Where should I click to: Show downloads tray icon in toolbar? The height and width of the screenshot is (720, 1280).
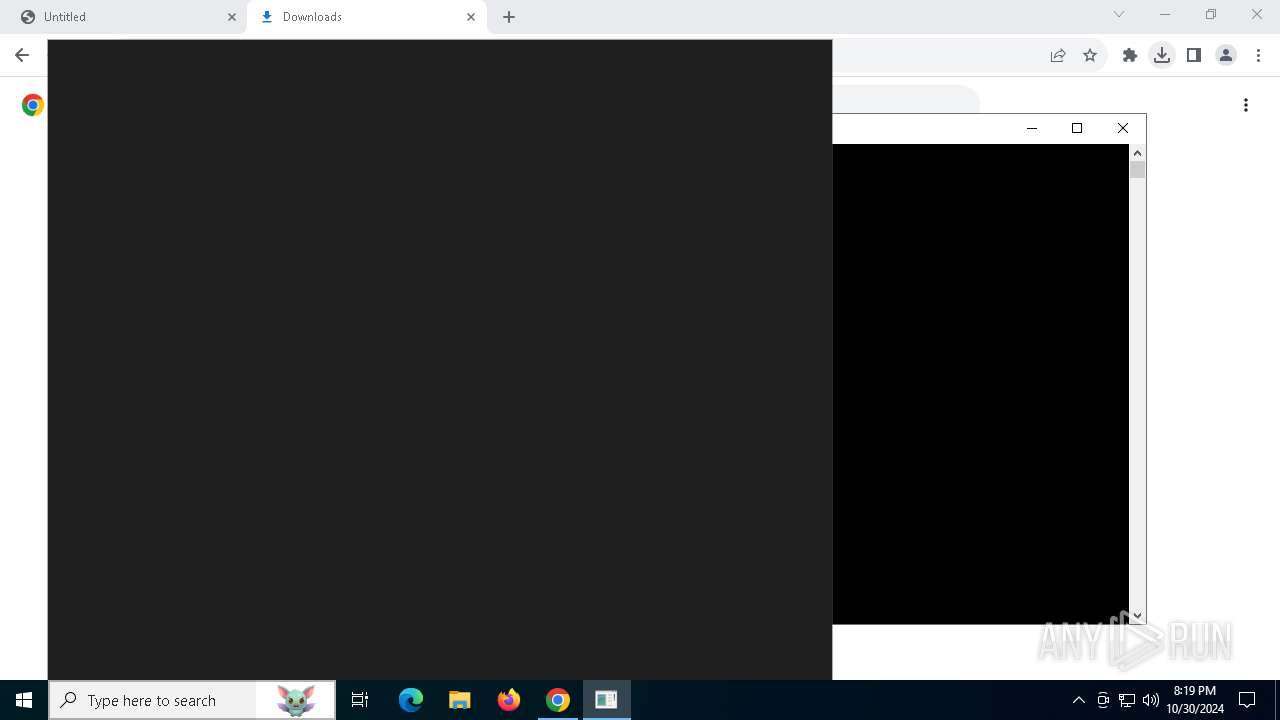click(1162, 56)
